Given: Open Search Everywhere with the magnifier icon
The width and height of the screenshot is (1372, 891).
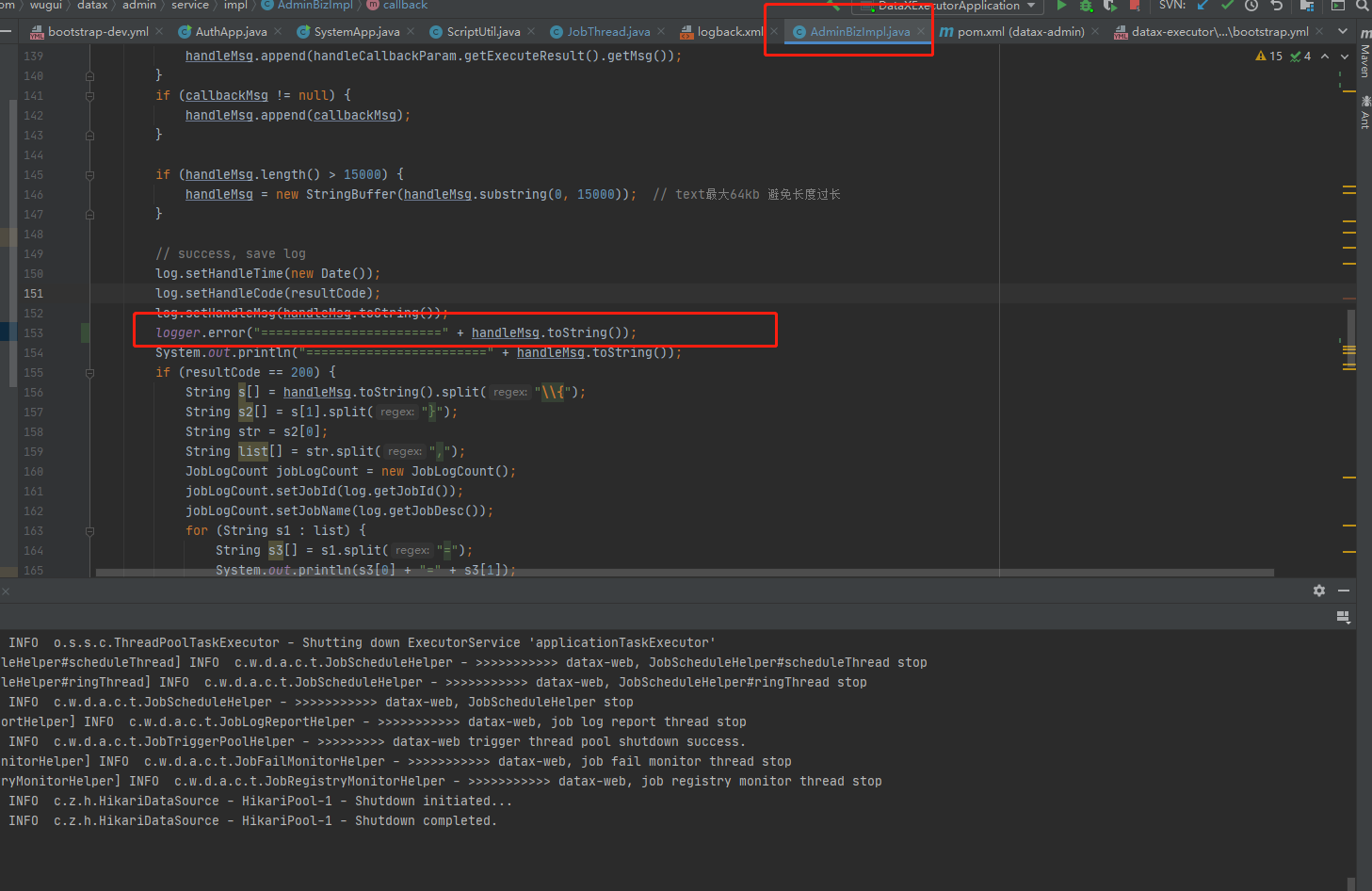Looking at the screenshot, I should (1360, 6).
